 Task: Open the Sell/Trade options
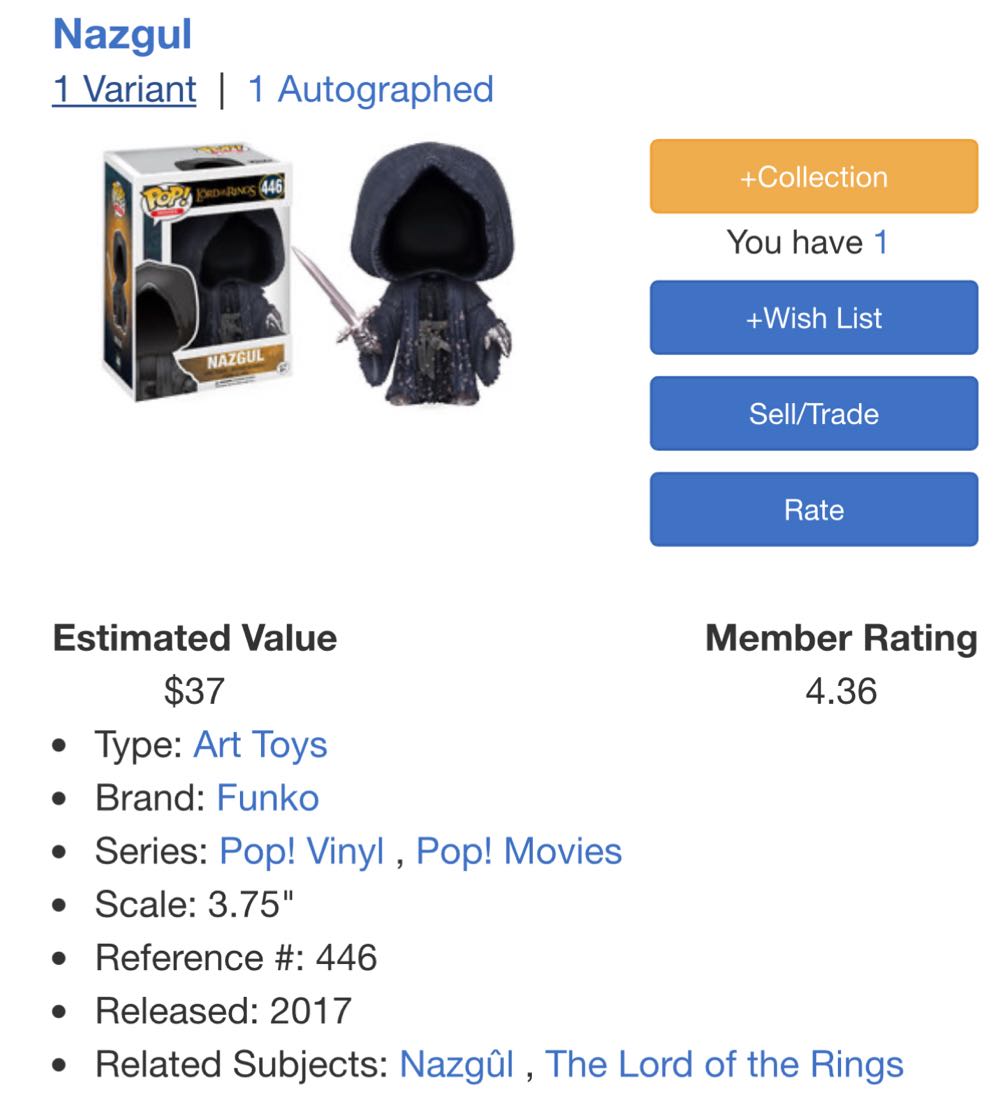(813, 413)
